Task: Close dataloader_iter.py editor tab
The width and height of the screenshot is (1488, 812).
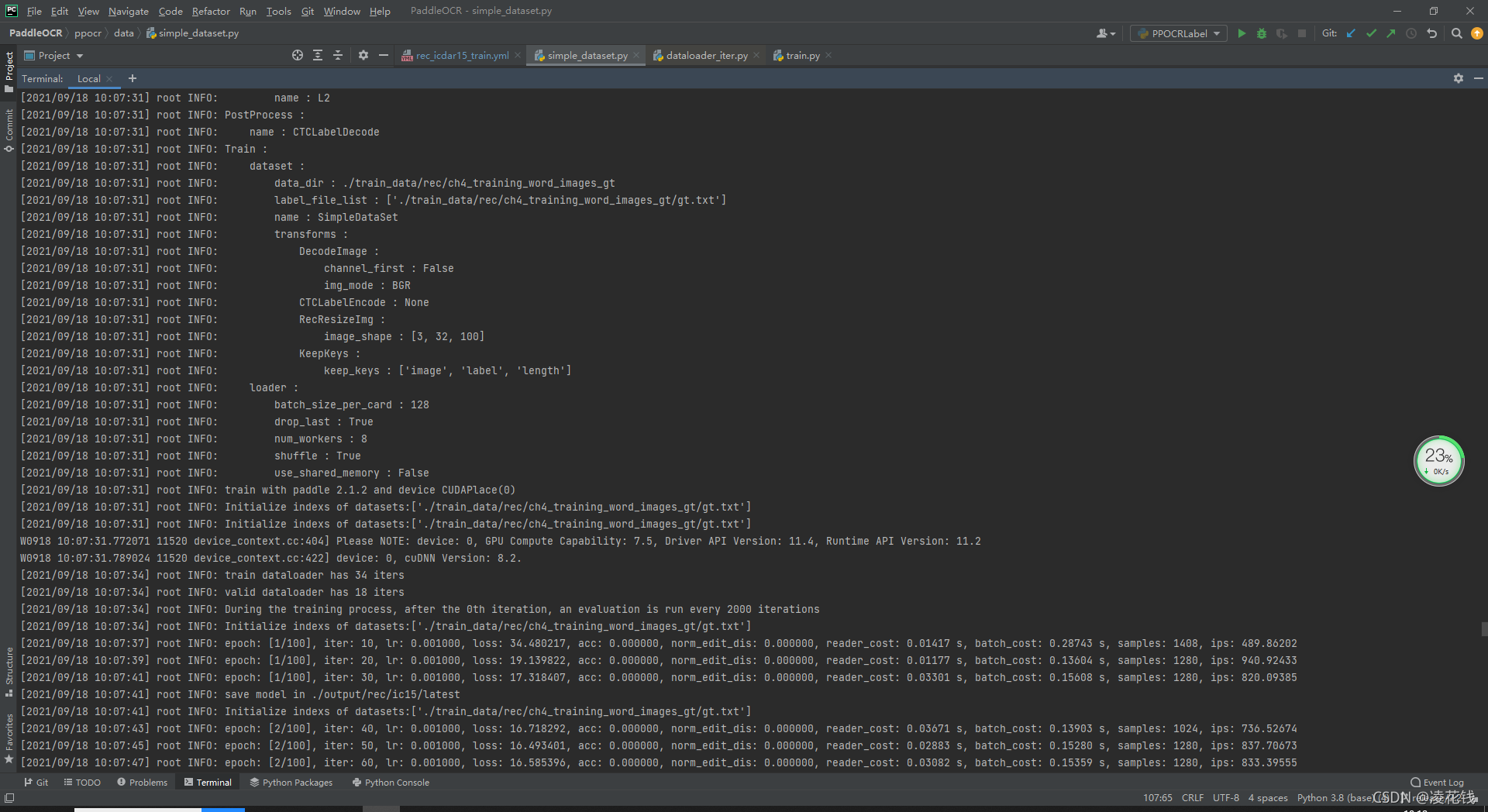Action: pos(756,55)
